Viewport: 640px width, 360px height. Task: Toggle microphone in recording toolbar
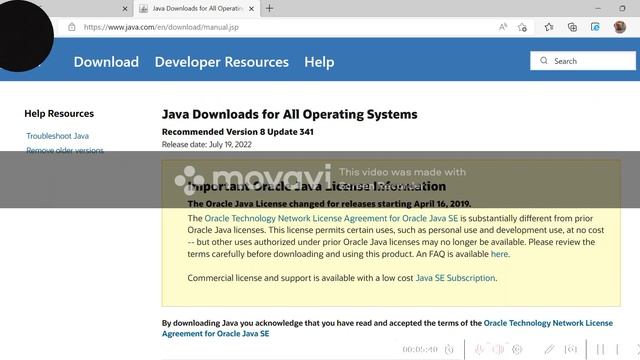[479, 349]
